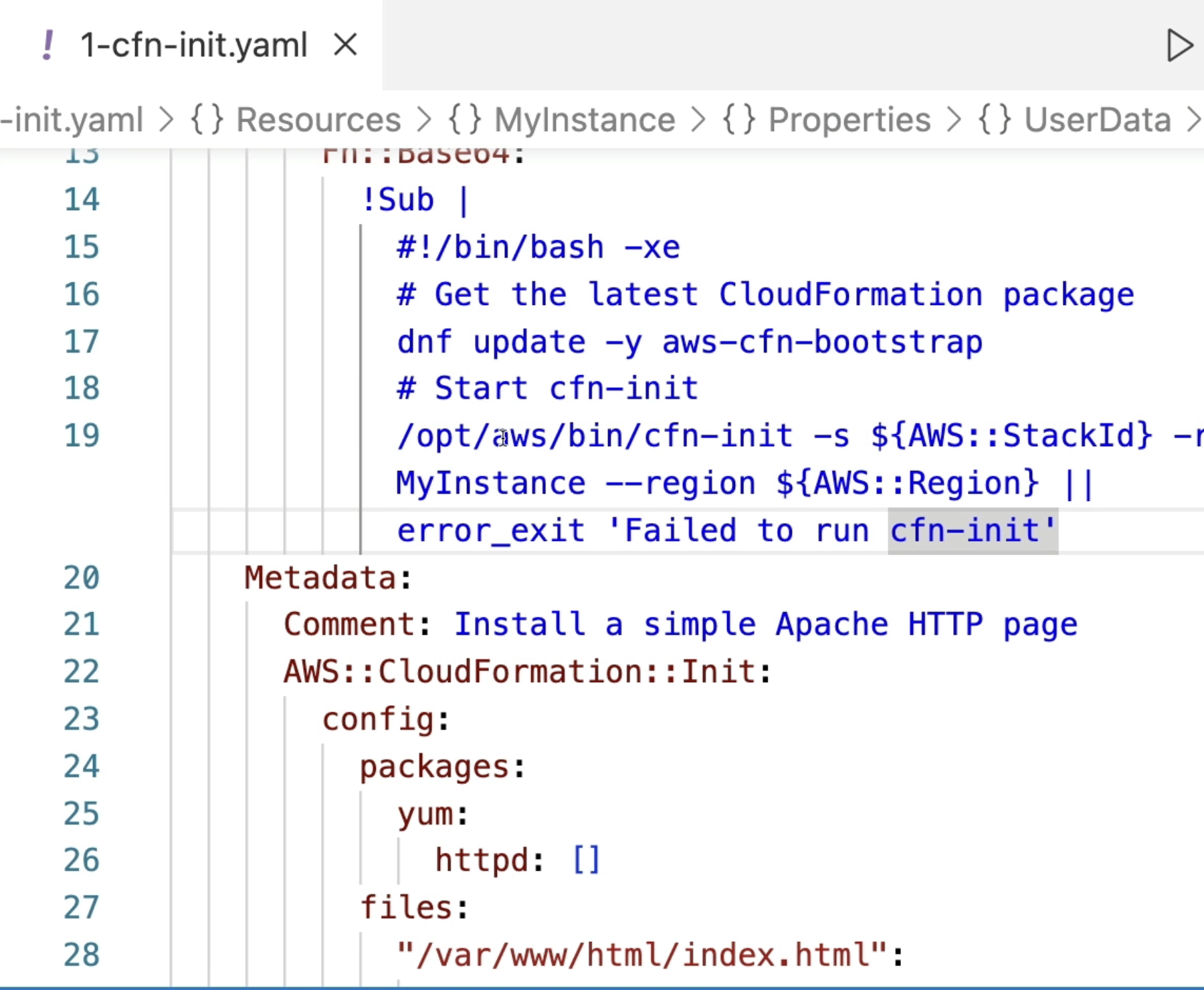Click the Run play icon in the editor title bar
The image size is (1204, 990).
click(1180, 45)
